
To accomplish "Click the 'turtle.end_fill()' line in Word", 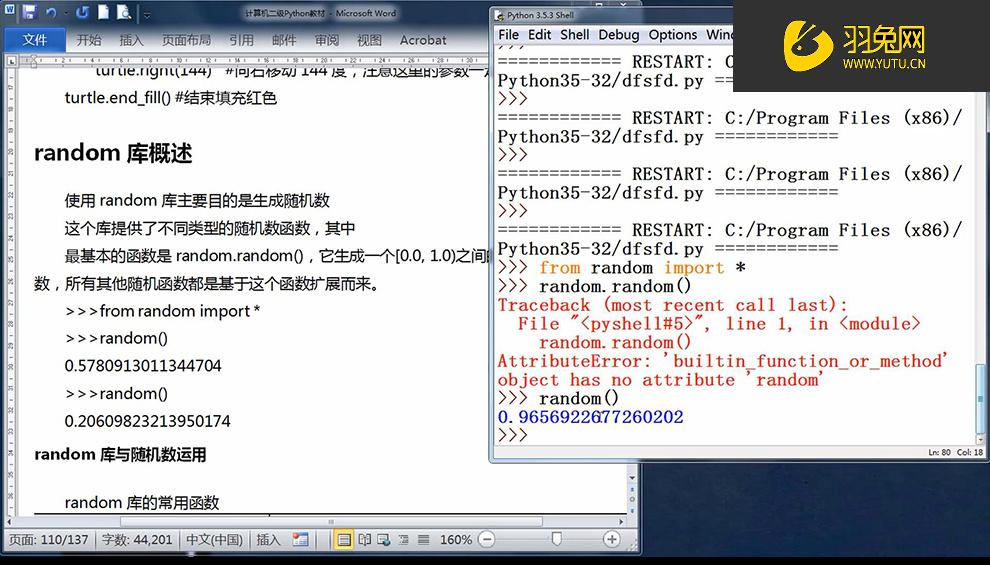I will tap(170, 98).
